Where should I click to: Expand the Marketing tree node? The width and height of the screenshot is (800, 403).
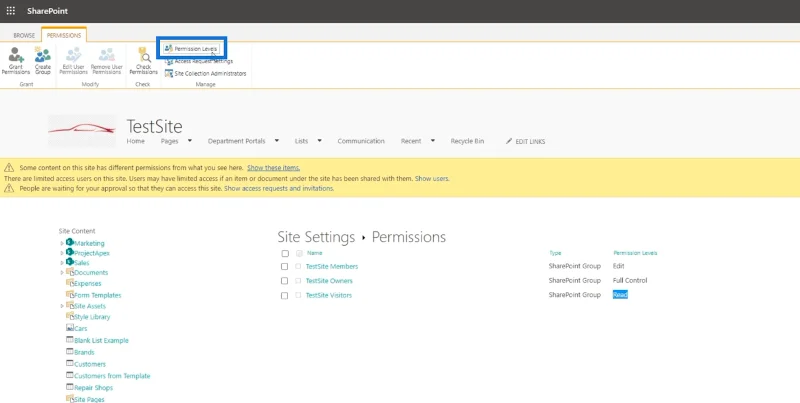[62, 243]
